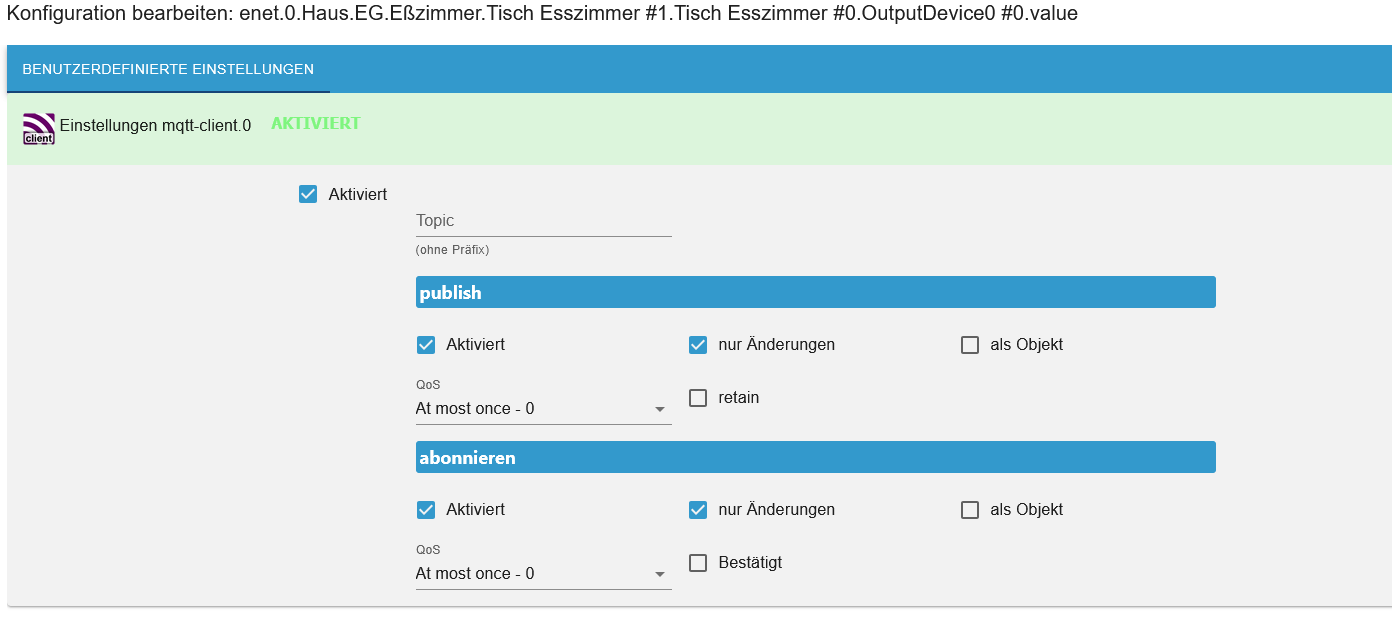Image resolution: width=1392 pixels, height=644 pixels.
Task: Toggle the main Aktiviert checkbox above Topic
Action: tap(308, 194)
